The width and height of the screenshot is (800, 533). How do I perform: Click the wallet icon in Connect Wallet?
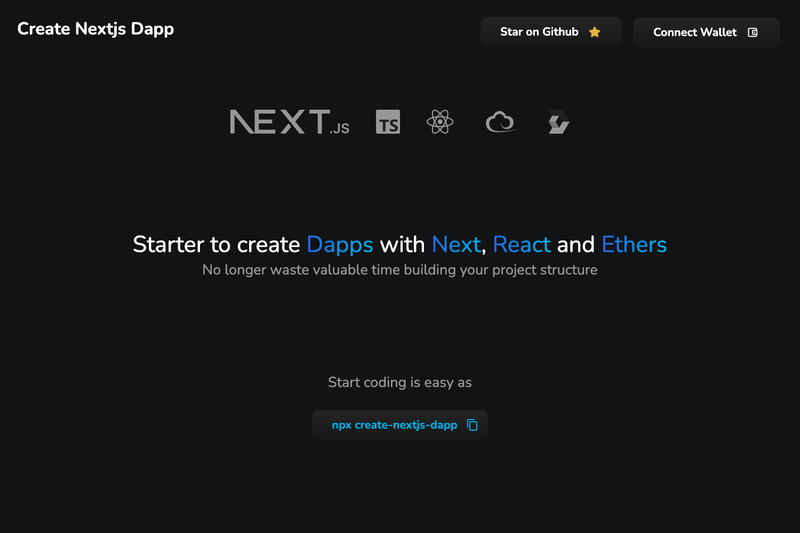coord(753,33)
